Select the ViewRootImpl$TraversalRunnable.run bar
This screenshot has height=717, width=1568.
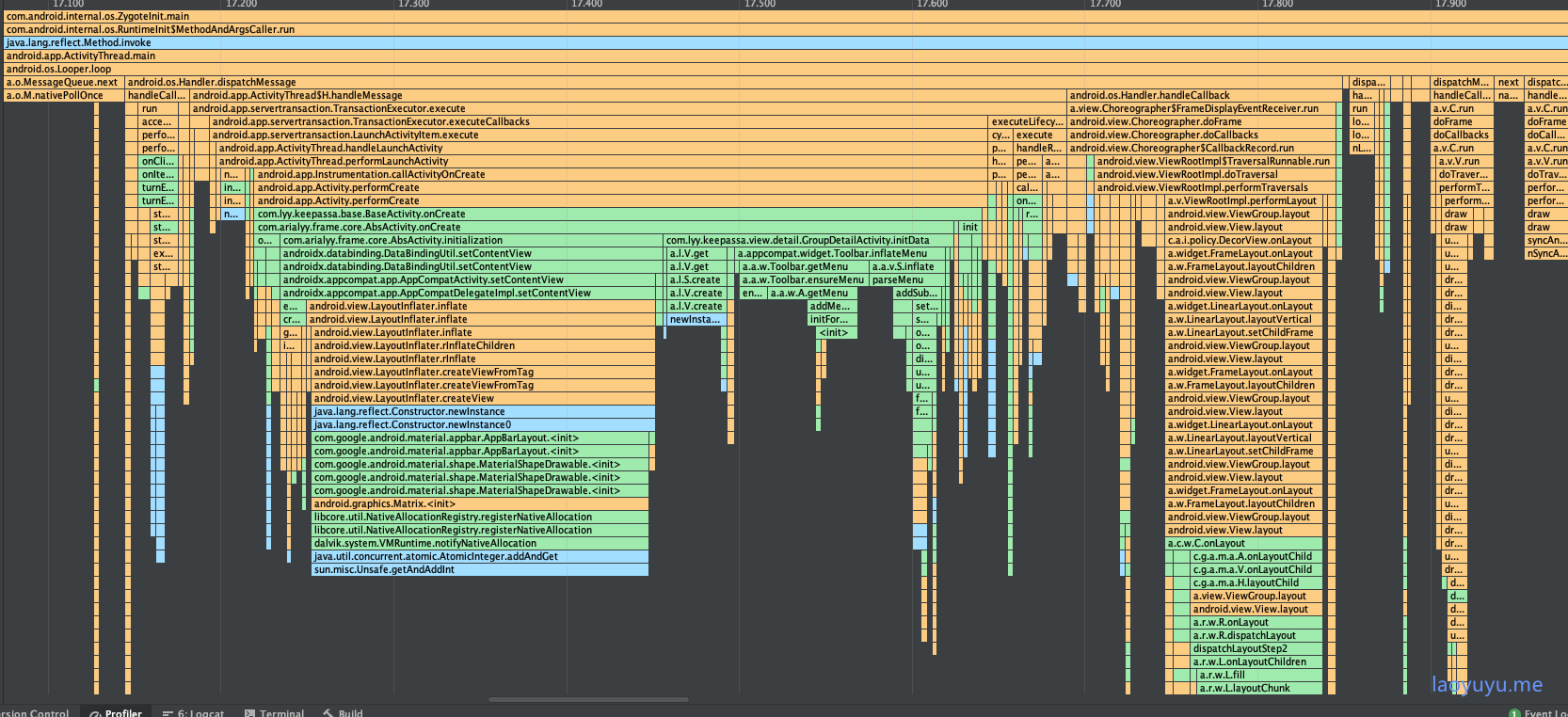coord(1217,161)
